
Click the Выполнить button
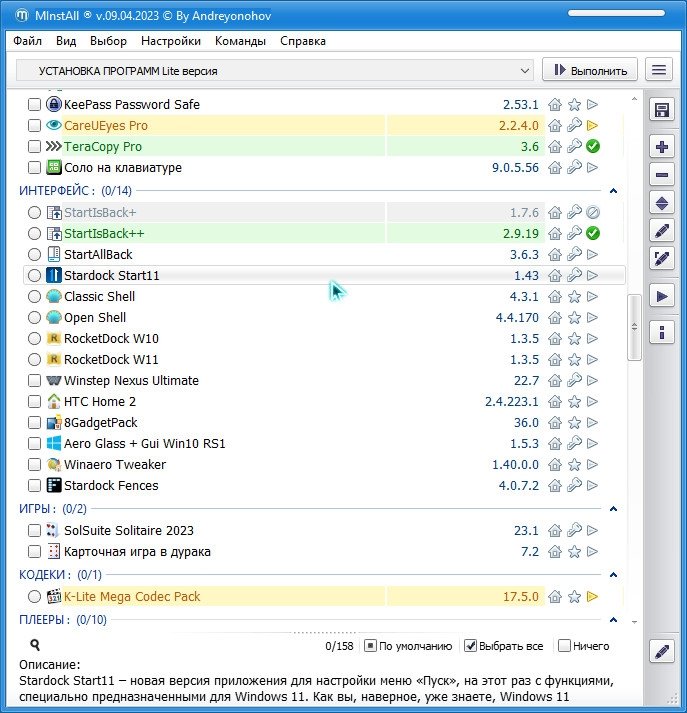590,70
